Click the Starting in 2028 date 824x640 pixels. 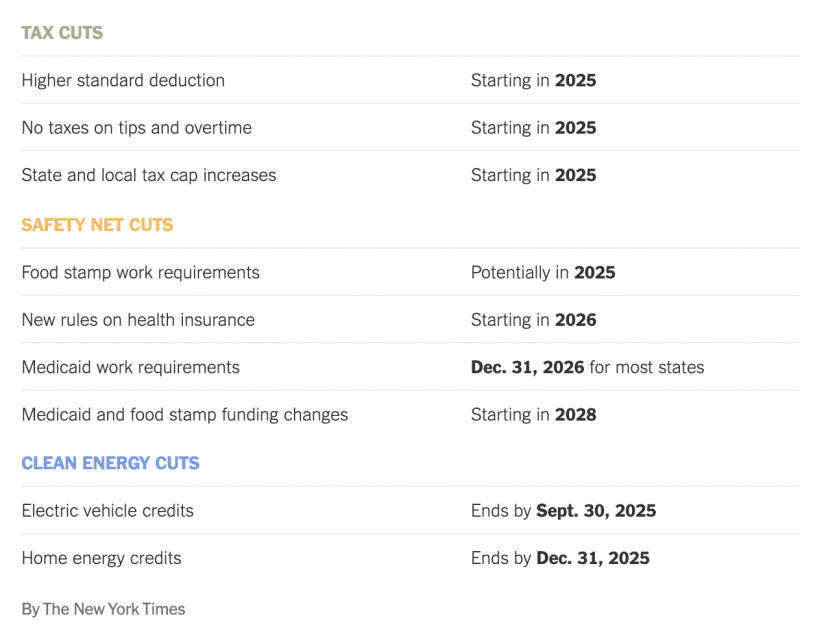[533, 415]
